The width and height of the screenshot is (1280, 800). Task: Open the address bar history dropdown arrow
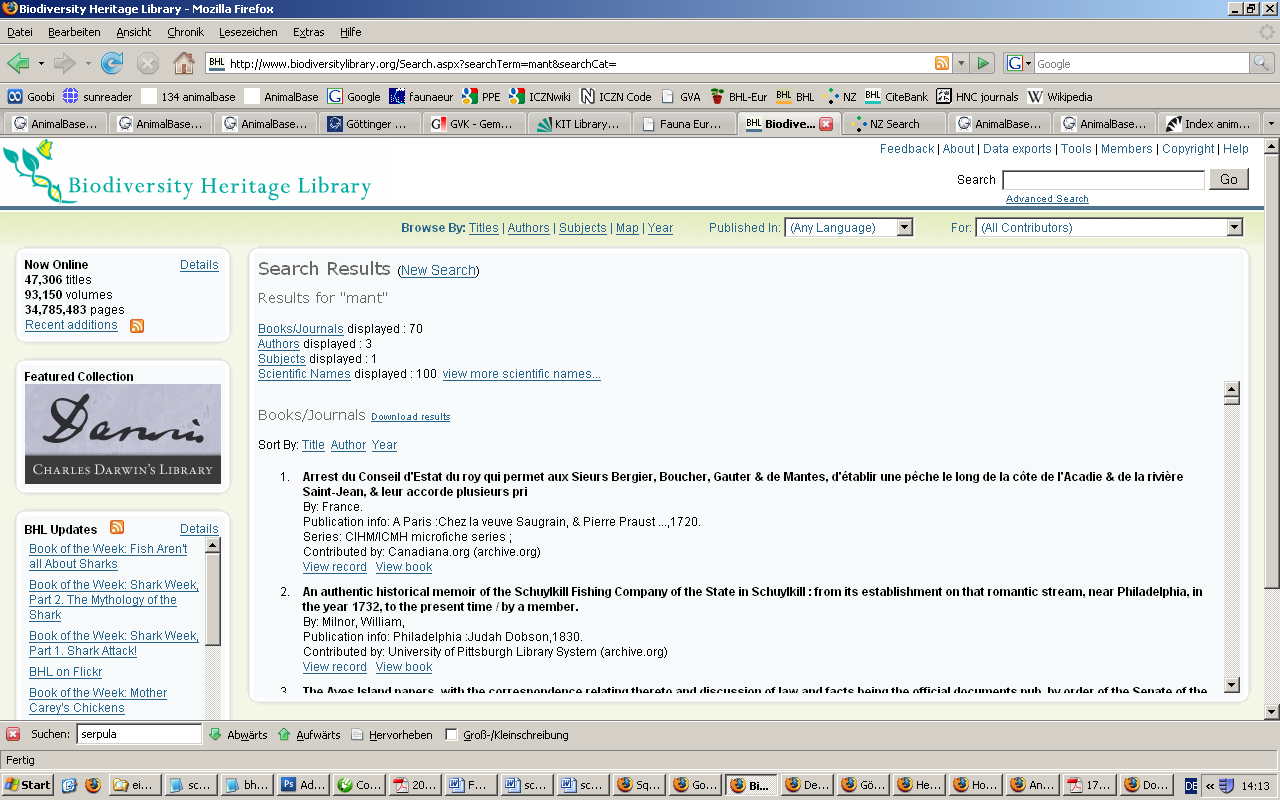coord(961,63)
